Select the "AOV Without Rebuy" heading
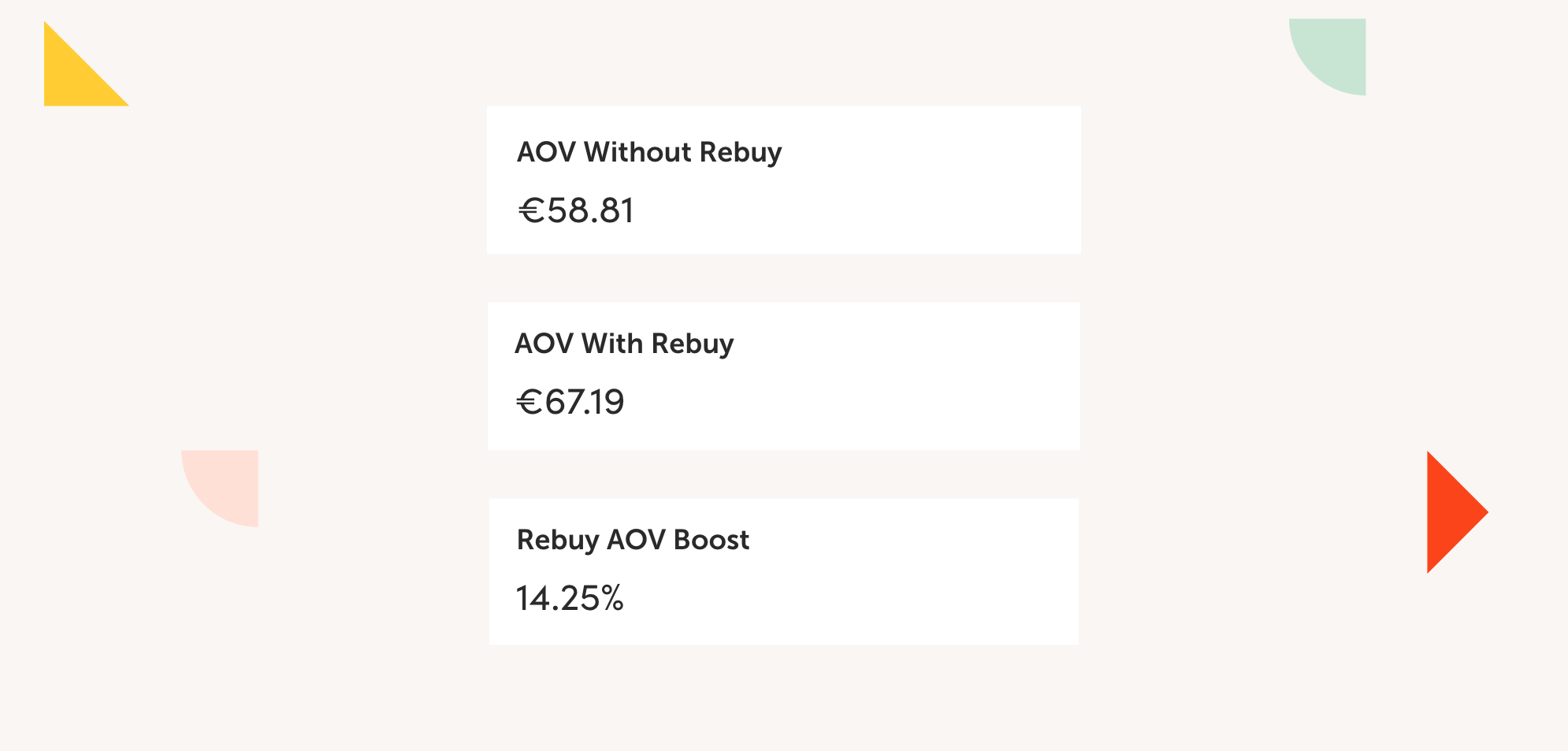This screenshot has height=751, width=1568. click(648, 152)
